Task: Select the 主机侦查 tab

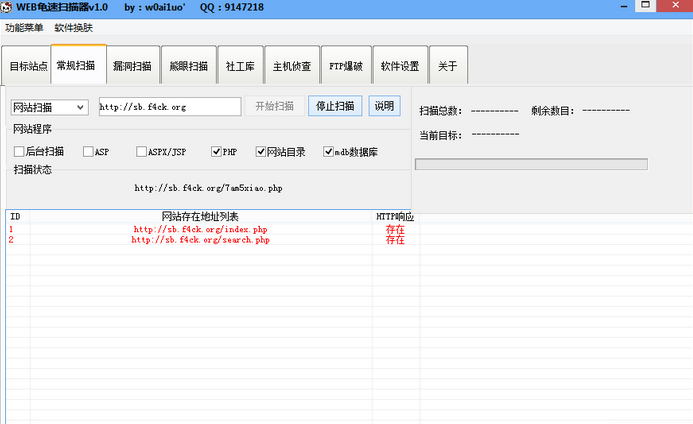Action: (x=292, y=66)
